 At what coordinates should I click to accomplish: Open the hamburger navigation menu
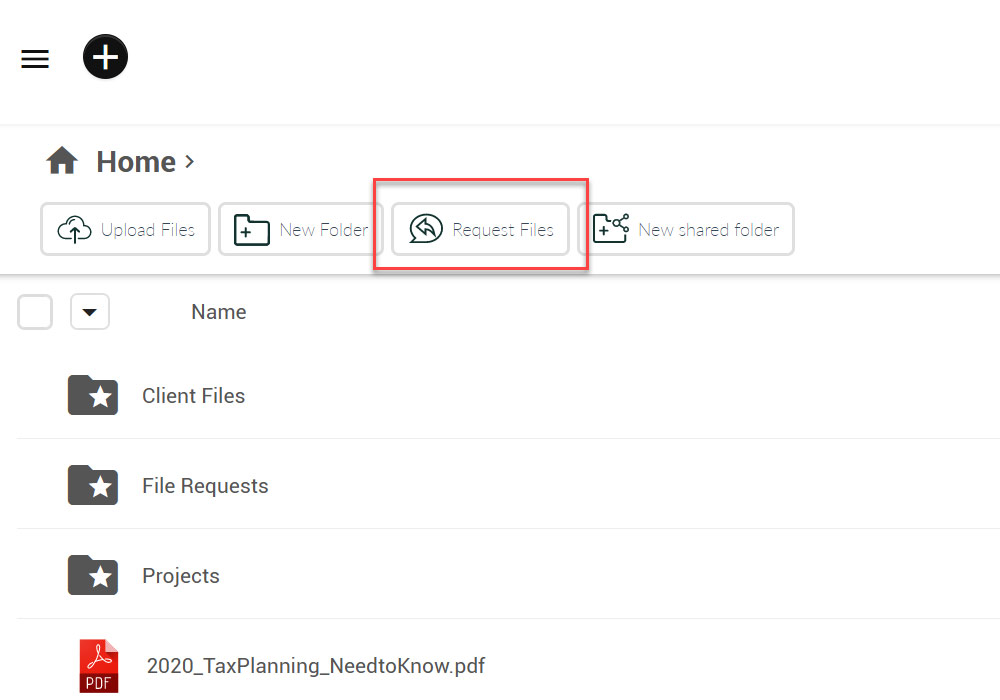point(35,59)
